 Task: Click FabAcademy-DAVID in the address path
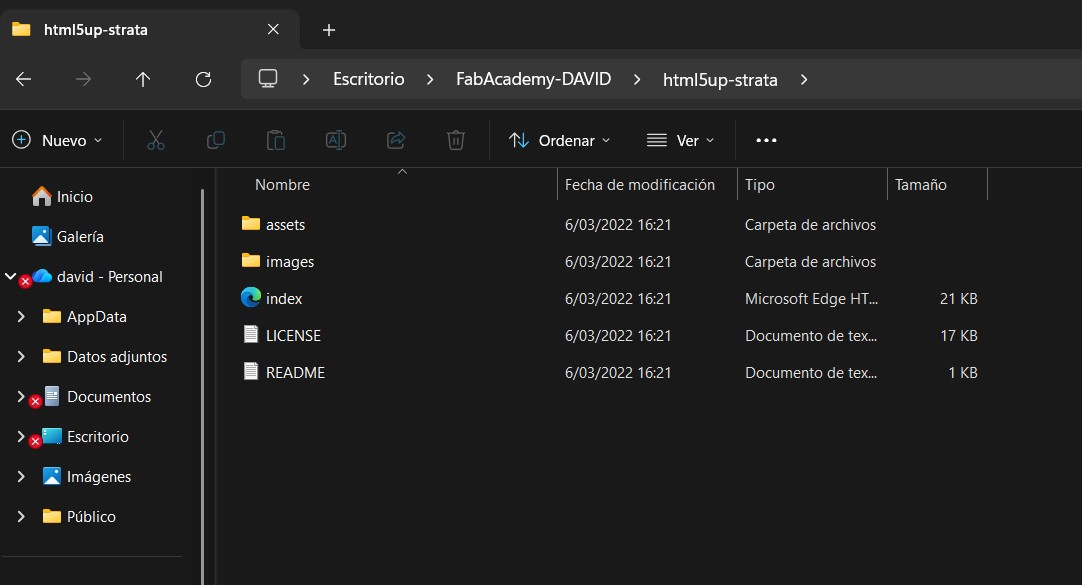pyautogui.click(x=533, y=79)
